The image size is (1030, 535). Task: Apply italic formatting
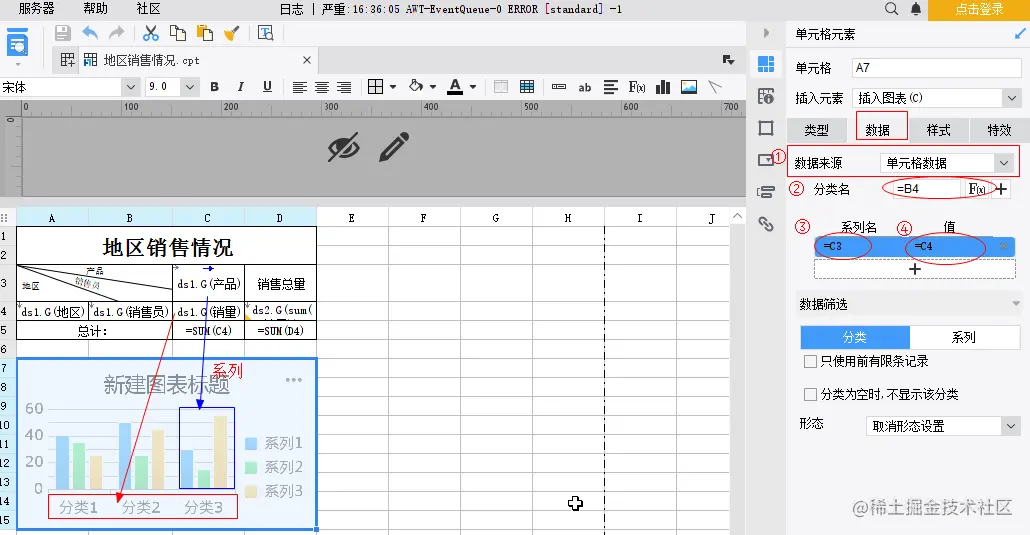(240, 87)
